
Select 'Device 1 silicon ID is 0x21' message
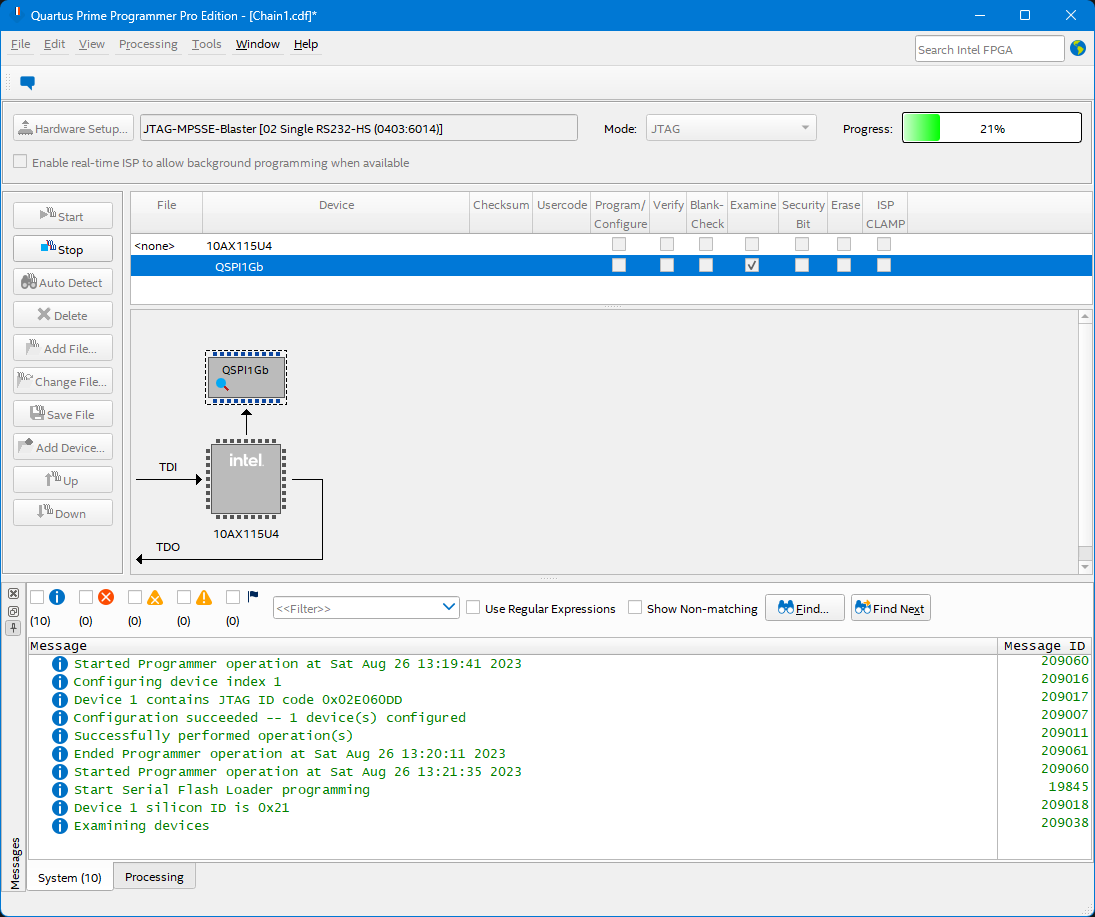[182, 807]
